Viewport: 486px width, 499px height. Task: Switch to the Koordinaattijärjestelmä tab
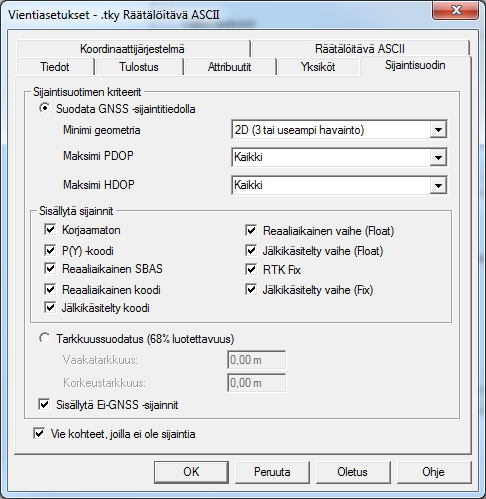click(133, 49)
